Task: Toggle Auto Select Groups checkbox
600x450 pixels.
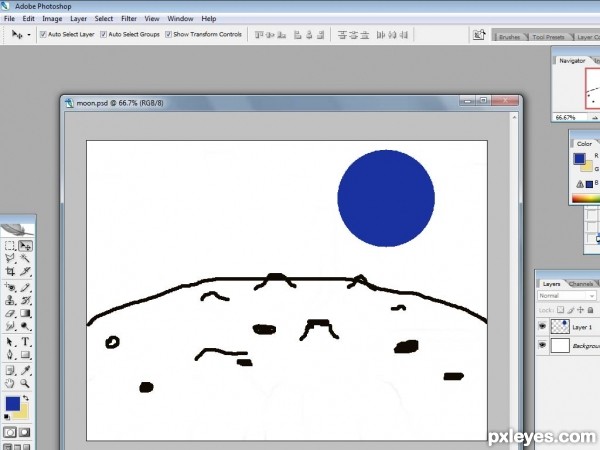Action: pyautogui.click(x=103, y=34)
